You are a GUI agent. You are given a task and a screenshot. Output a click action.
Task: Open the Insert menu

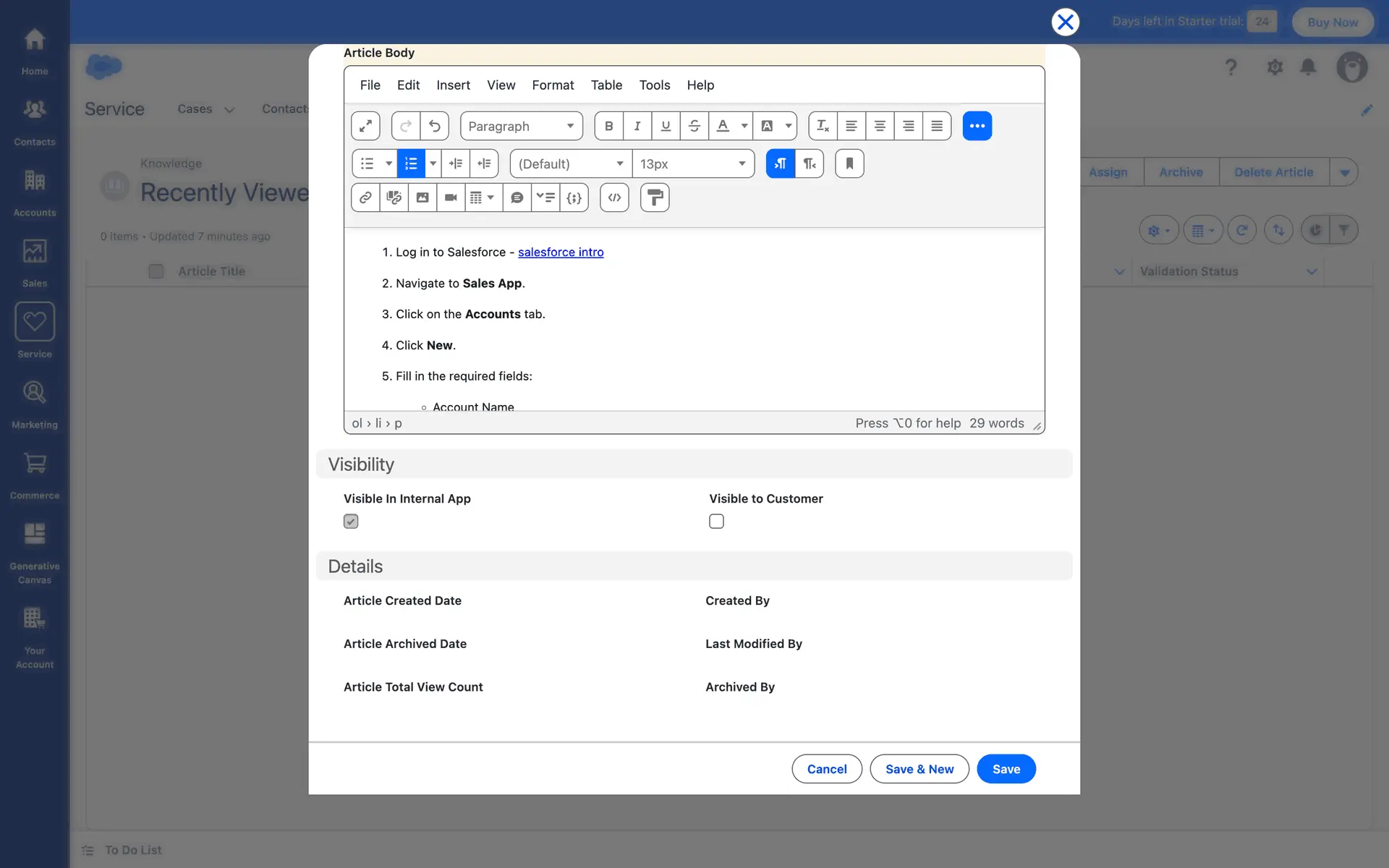point(453,85)
